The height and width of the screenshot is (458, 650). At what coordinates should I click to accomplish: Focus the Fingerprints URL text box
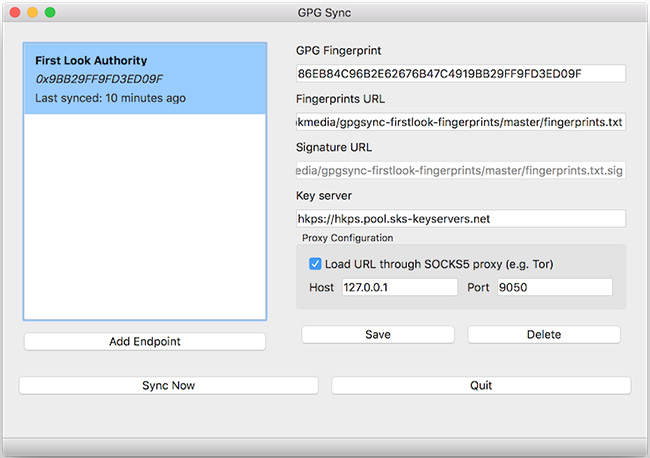(460, 122)
